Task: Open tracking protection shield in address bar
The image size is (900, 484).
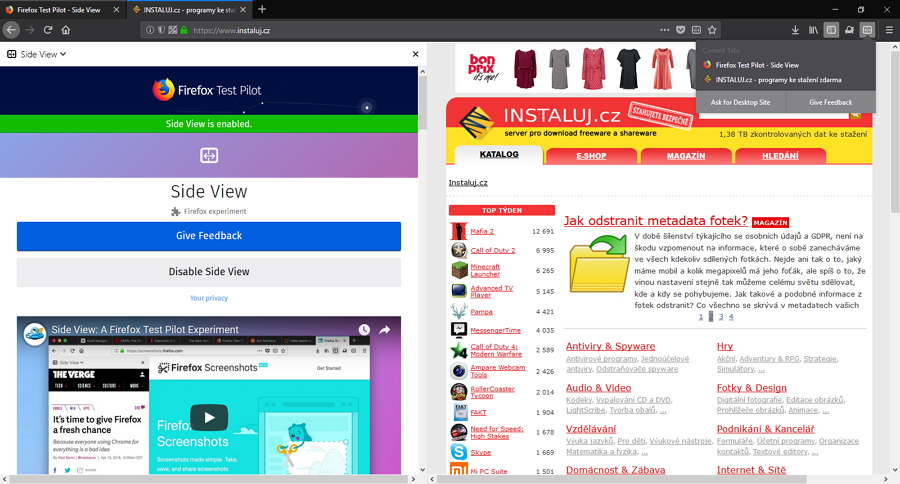Action: click(x=161, y=30)
